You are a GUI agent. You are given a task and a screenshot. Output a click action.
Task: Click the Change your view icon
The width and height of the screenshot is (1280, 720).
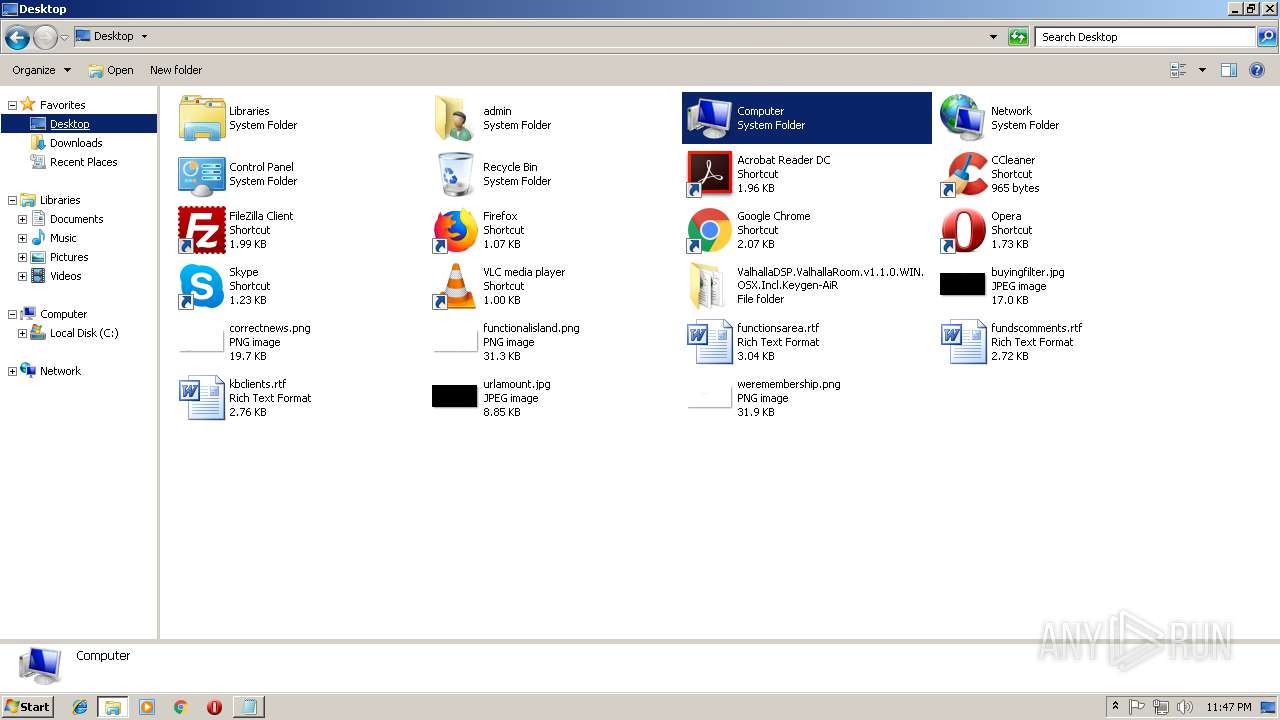[1178, 70]
